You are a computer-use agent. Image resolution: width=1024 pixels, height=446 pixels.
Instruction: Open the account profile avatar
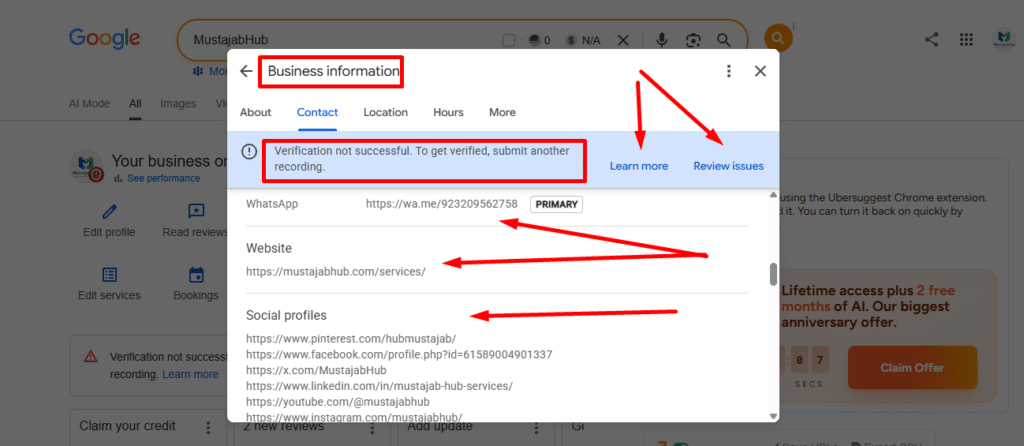coord(1002,39)
